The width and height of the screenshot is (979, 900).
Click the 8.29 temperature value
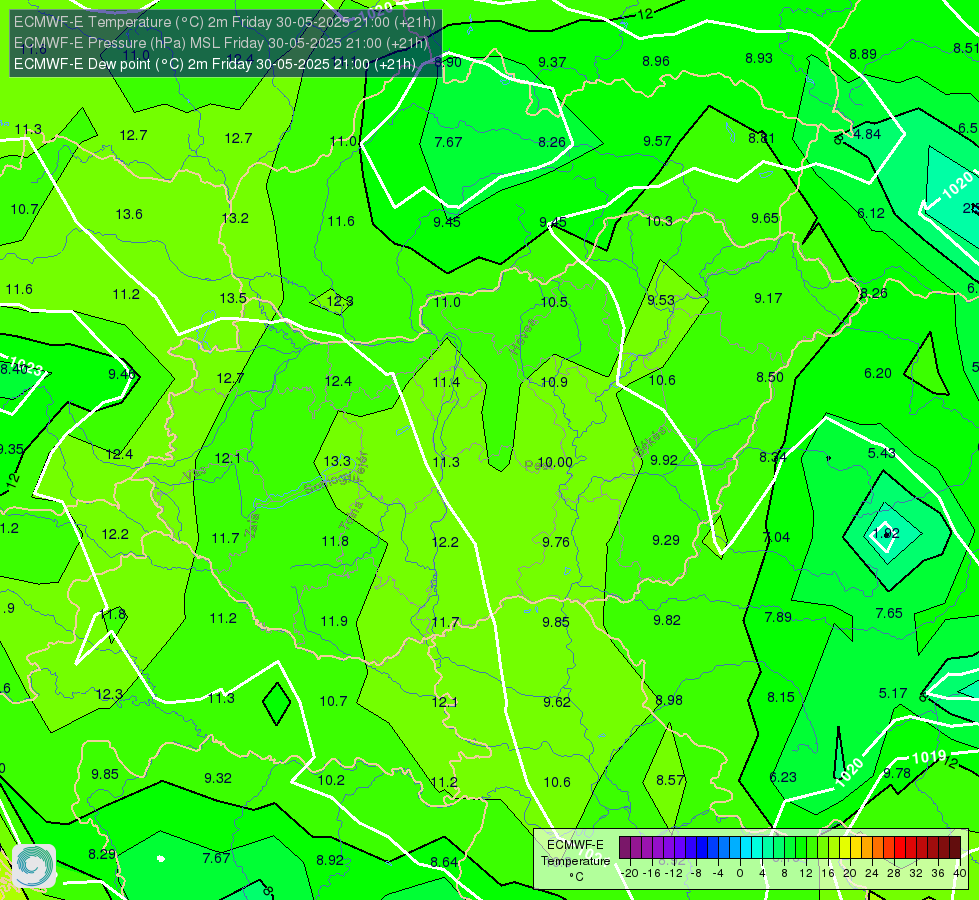pos(102,854)
